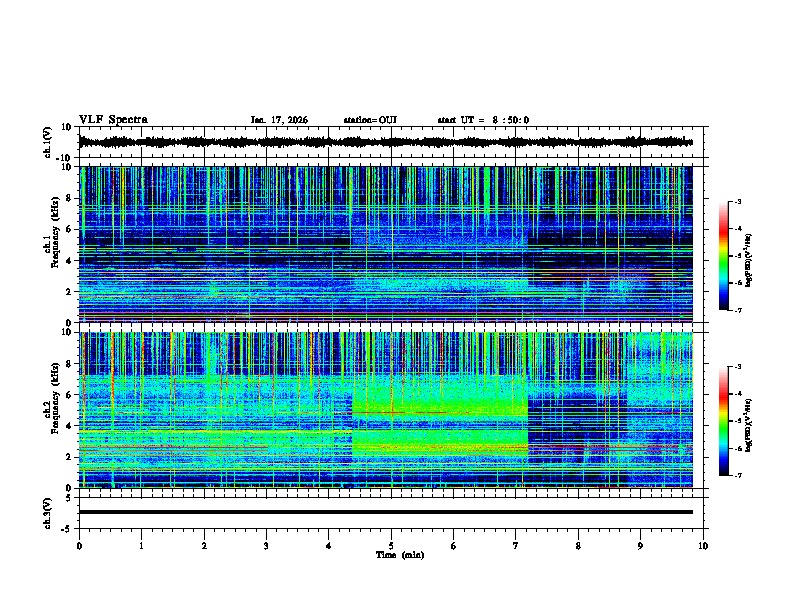792x612 pixels.
Task: Click the "9" minute tick label
Action: tap(640, 546)
